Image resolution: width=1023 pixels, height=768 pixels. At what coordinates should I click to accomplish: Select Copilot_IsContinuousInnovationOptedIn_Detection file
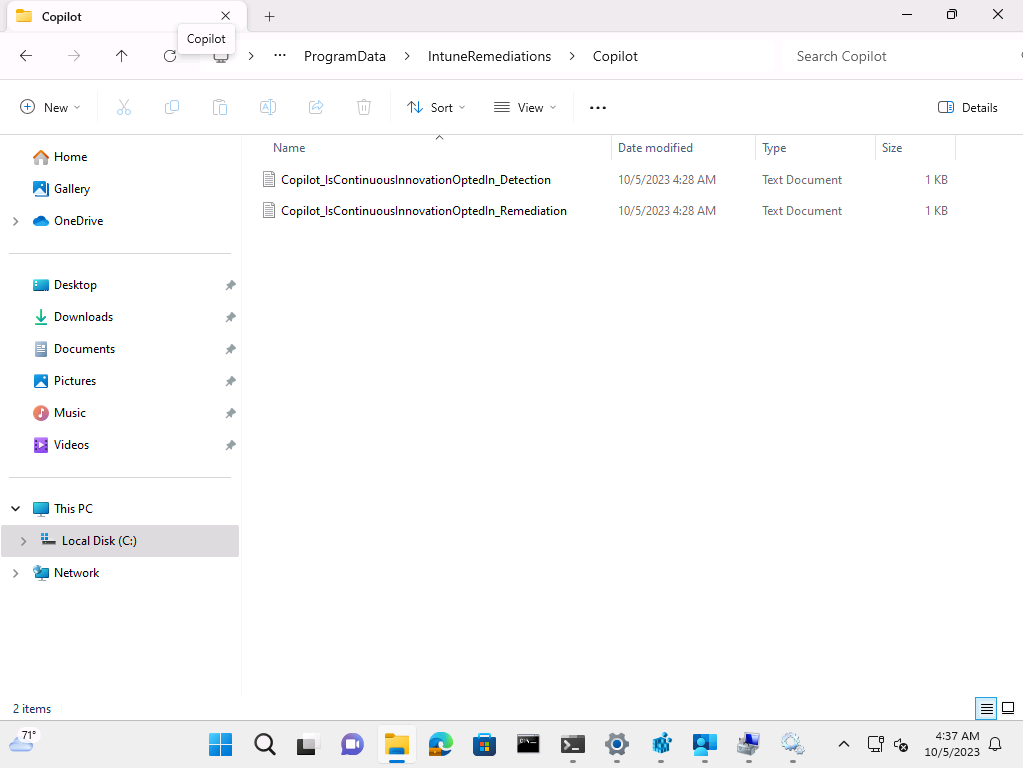coord(416,179)
